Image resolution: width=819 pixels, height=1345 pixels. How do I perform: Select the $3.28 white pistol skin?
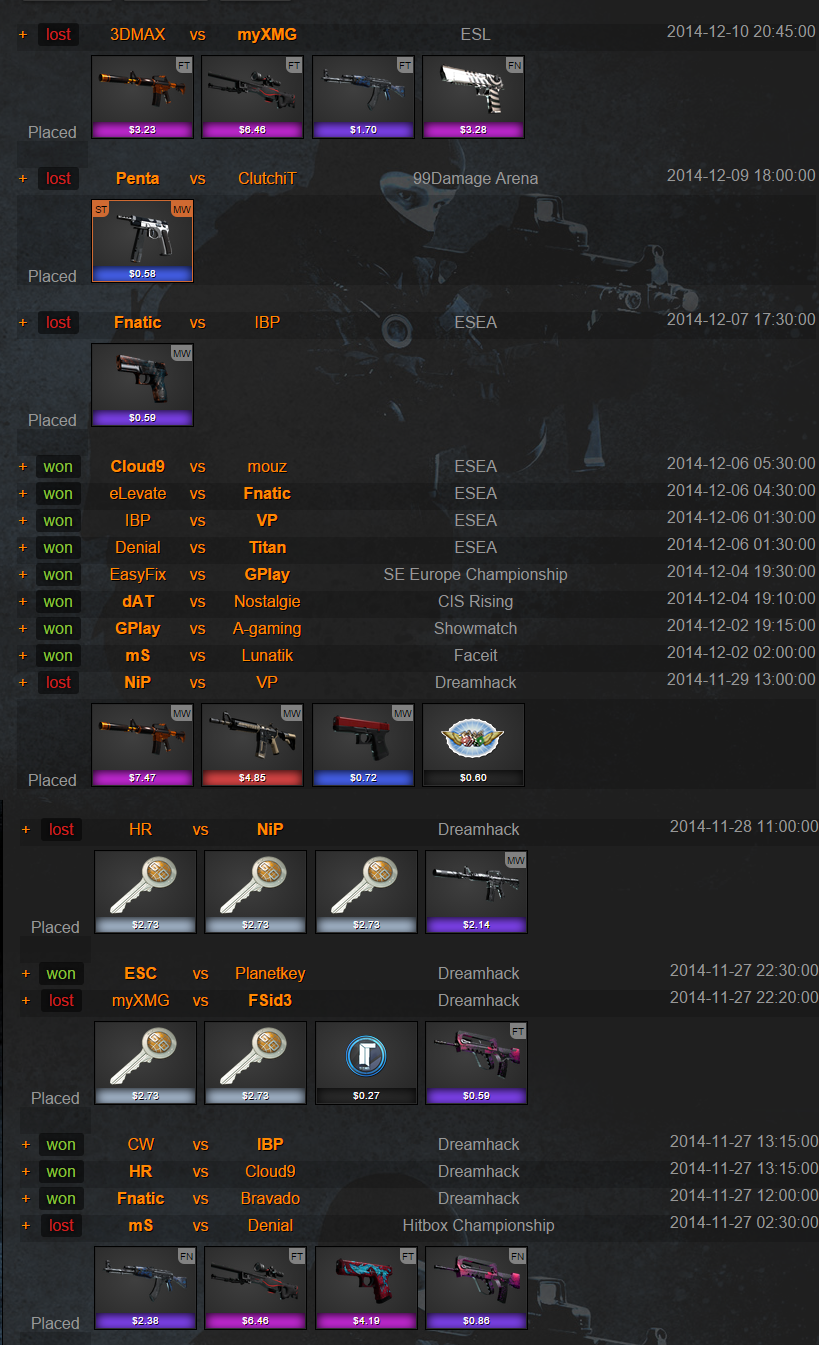coord(473,97)
